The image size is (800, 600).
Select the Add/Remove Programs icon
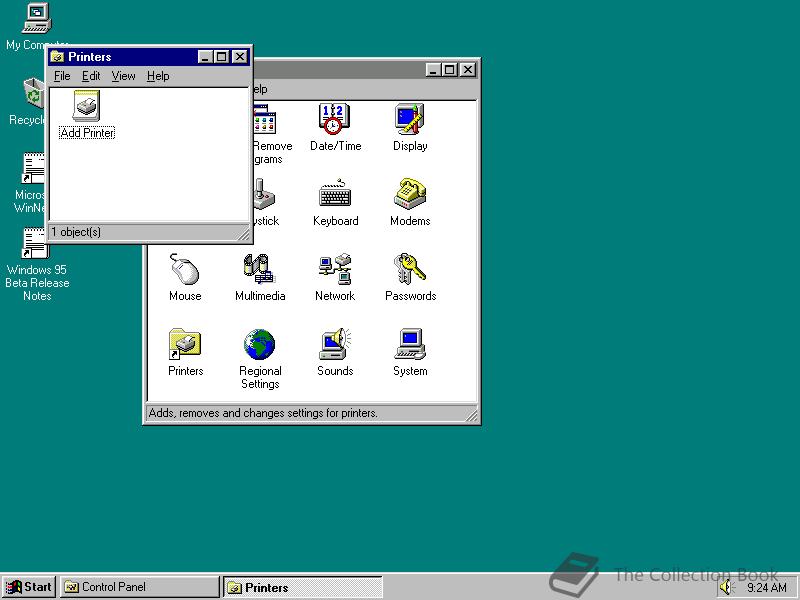[265, 119]
